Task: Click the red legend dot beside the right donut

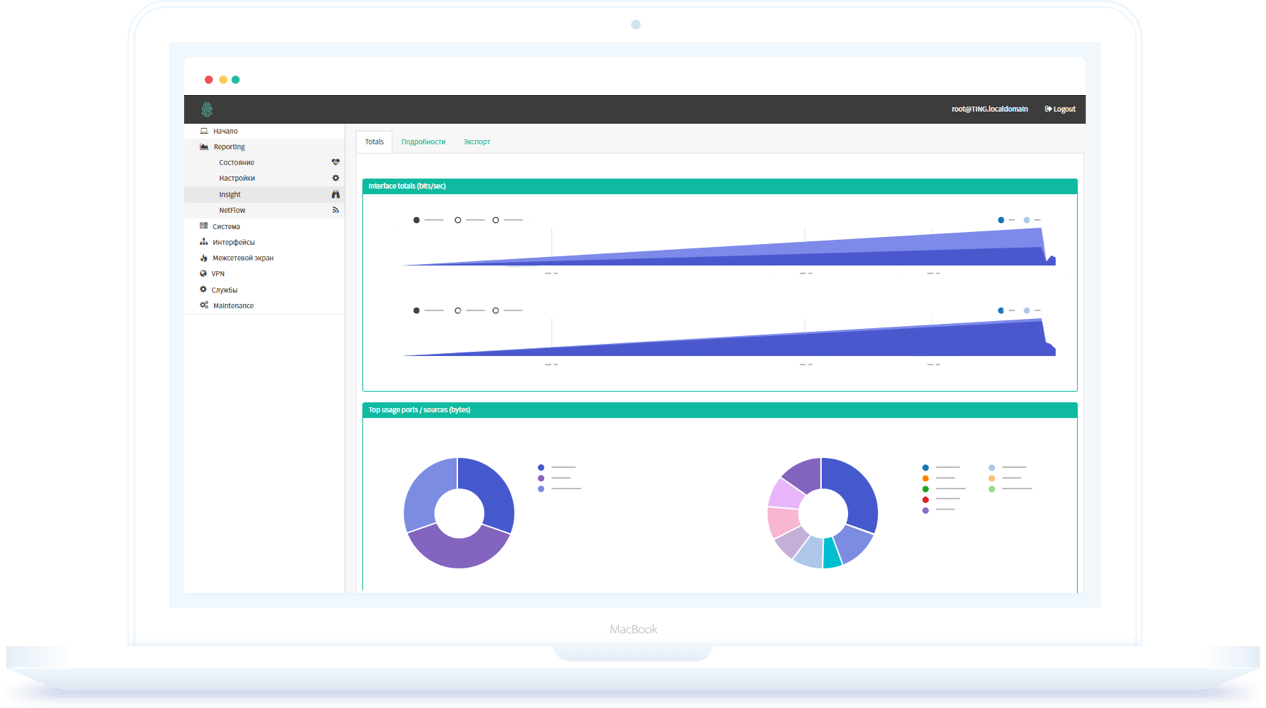Action: [925, 499]
